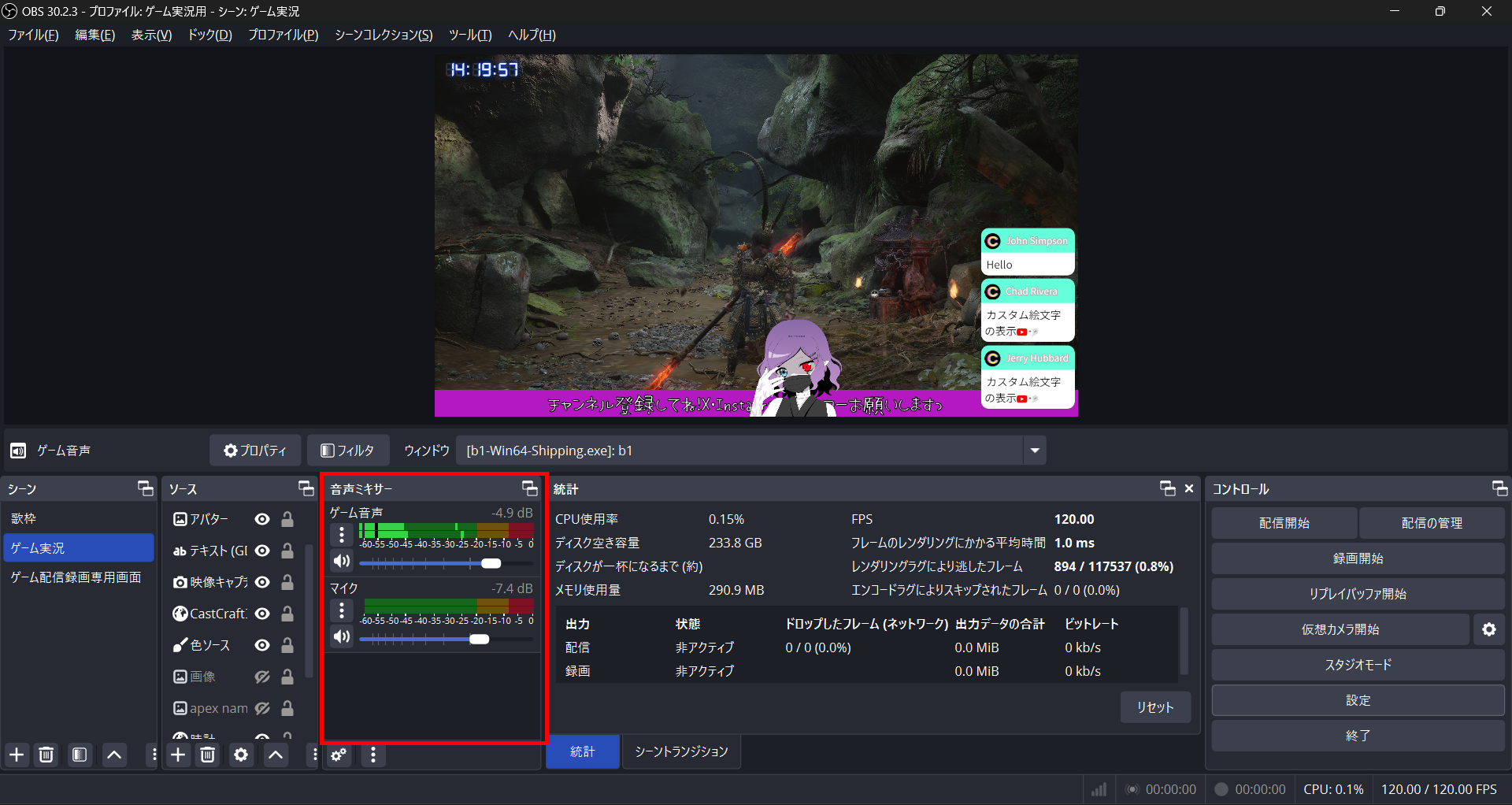Open the ツール menu
Viewport: 1512px width, 805px height.
pyautogui.click(x=470, y=35)
